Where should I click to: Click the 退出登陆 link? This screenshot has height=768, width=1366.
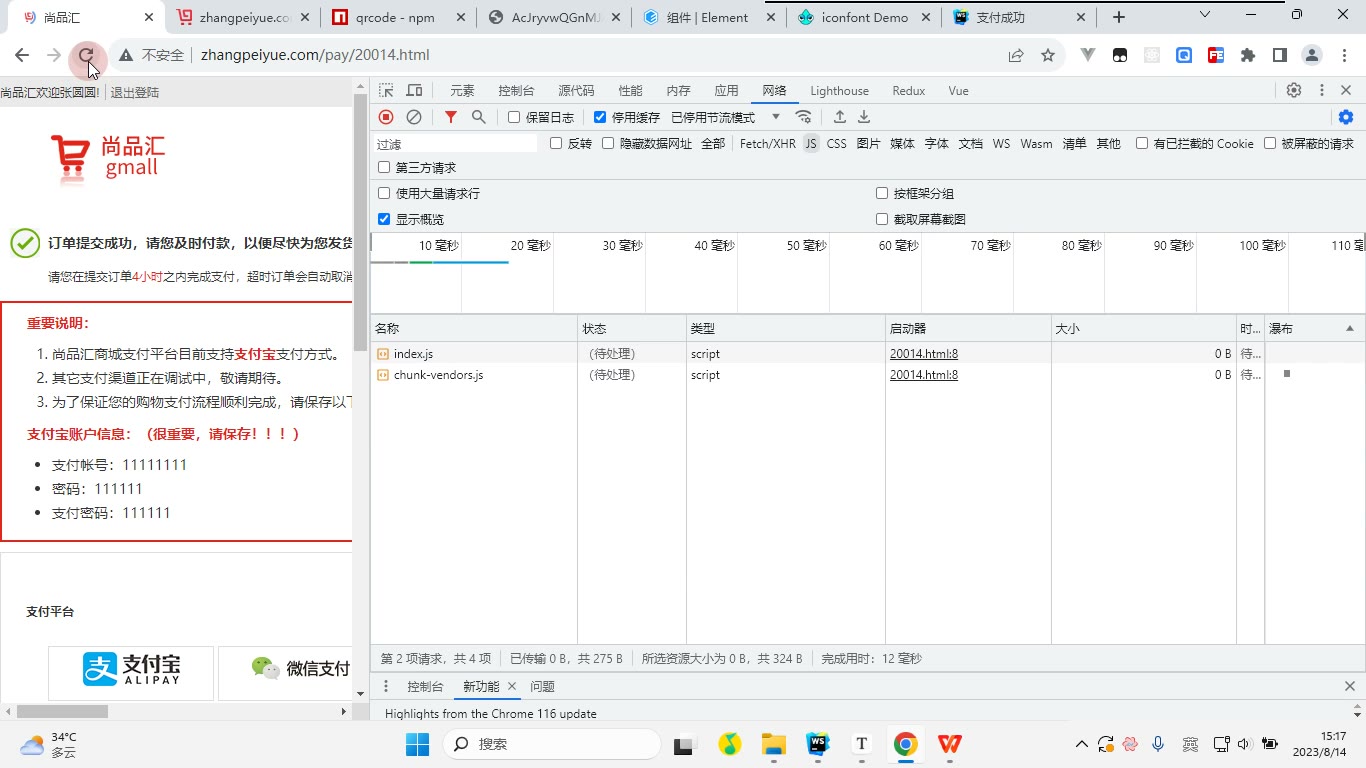pos(134,92)
